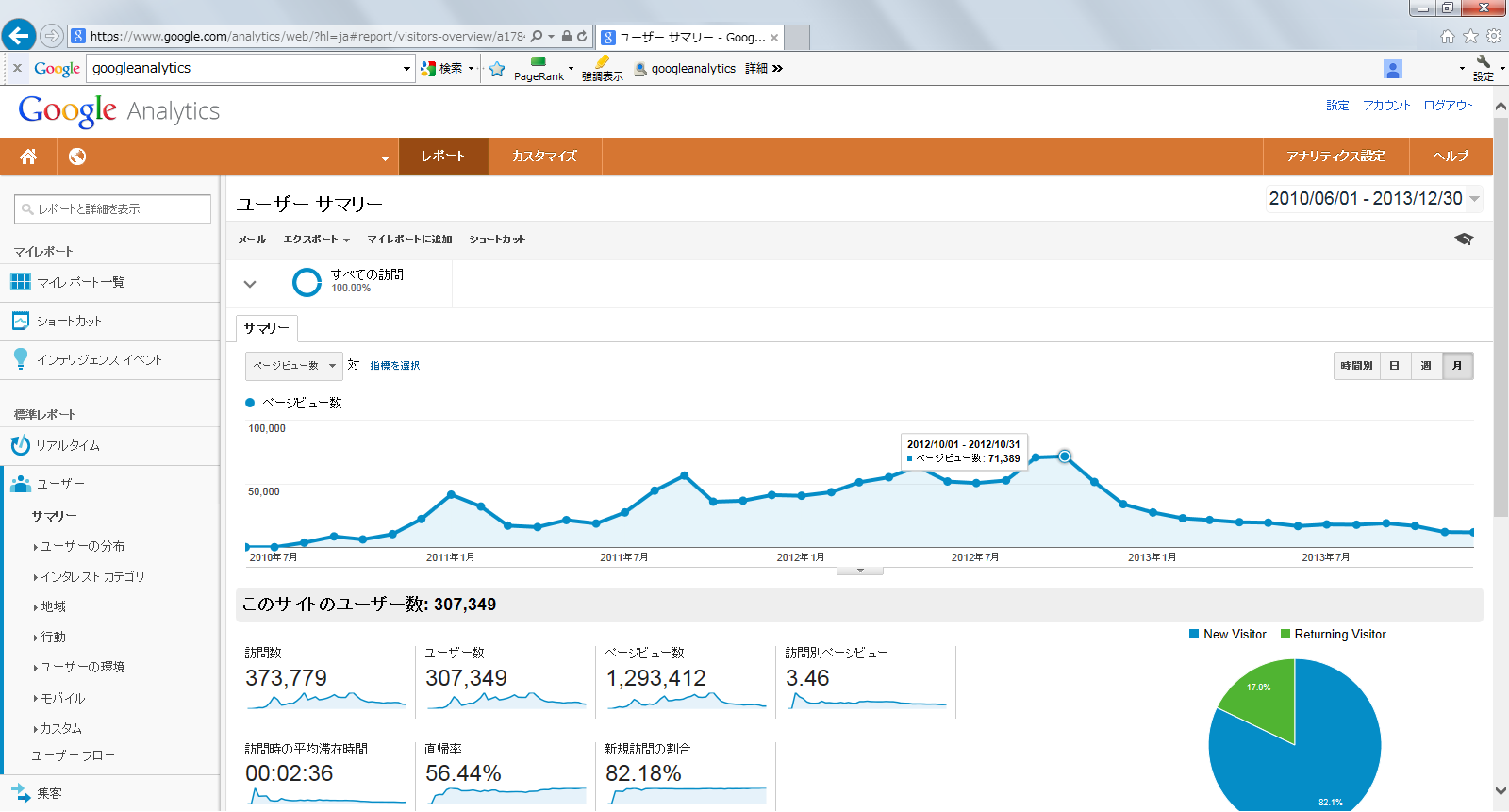Click the すべての訪問 segment circle

pos(307,282)
